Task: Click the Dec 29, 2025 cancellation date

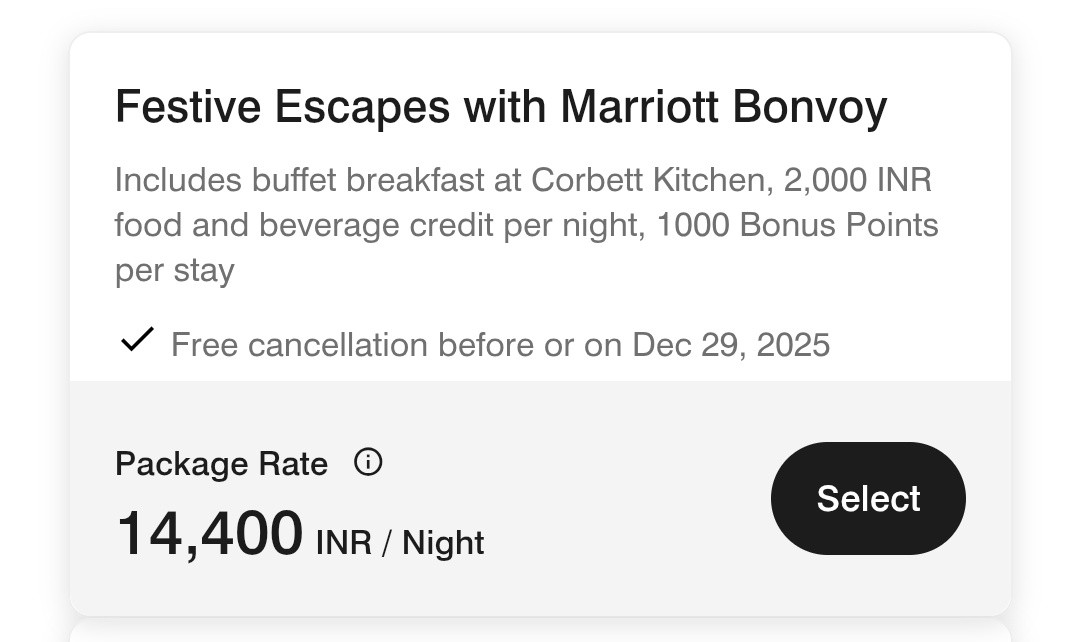Action: pyautogui.click(x=730, y=345)
